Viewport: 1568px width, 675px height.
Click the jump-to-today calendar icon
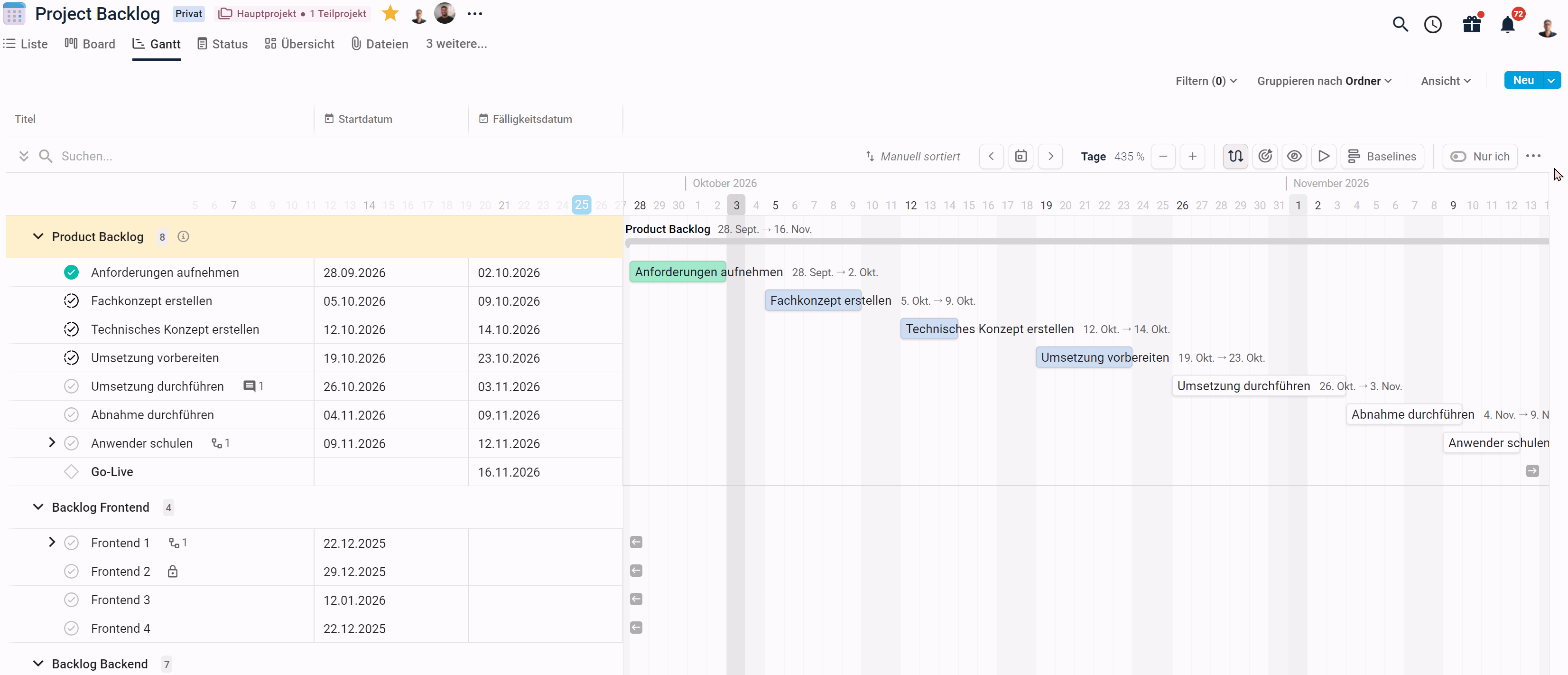1021,157
